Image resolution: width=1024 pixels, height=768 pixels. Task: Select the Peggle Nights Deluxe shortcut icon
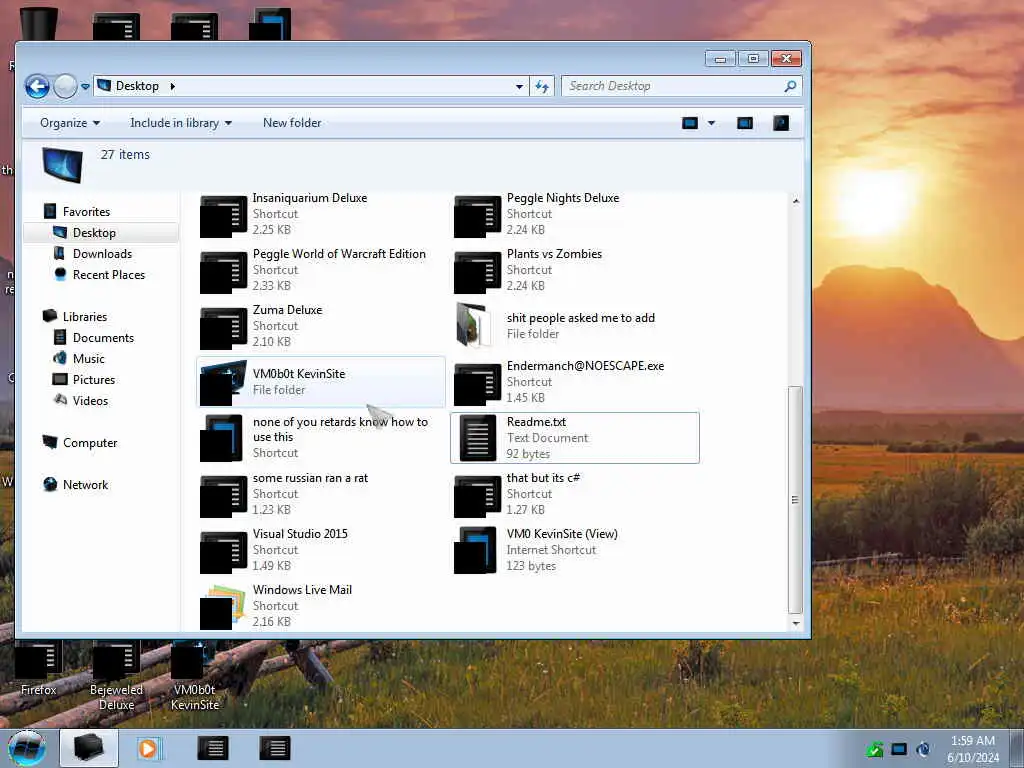coord(477,216)
